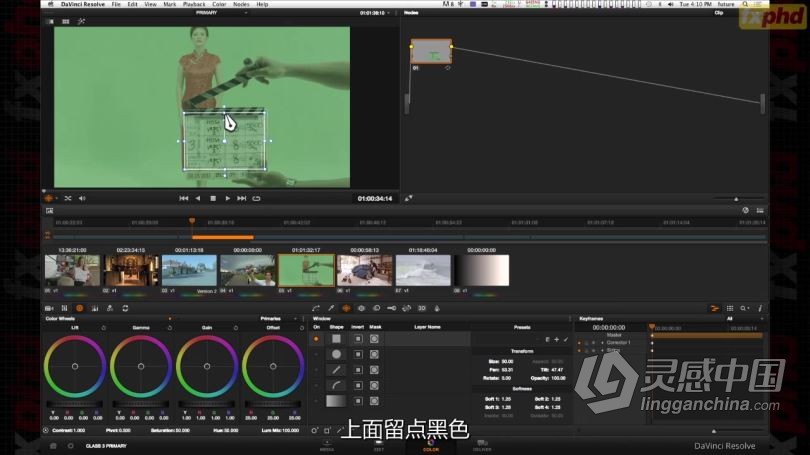Open the Primaries mode dropdown
This screenshot has height=455, width=810.
coord(278,319)
